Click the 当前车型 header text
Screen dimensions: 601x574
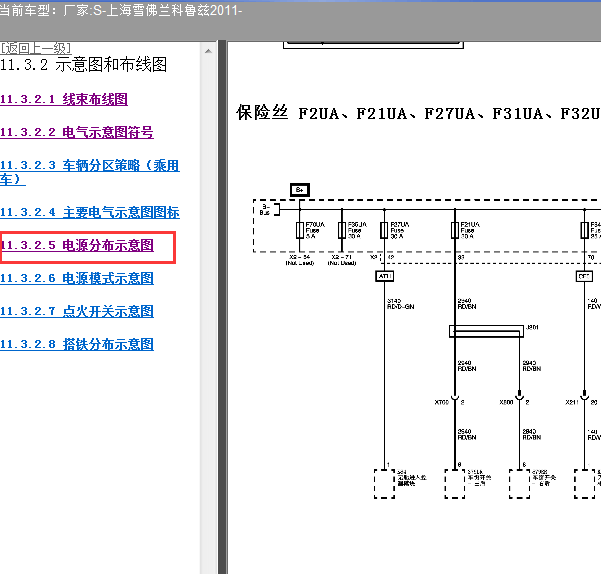(x=121, y=10)
